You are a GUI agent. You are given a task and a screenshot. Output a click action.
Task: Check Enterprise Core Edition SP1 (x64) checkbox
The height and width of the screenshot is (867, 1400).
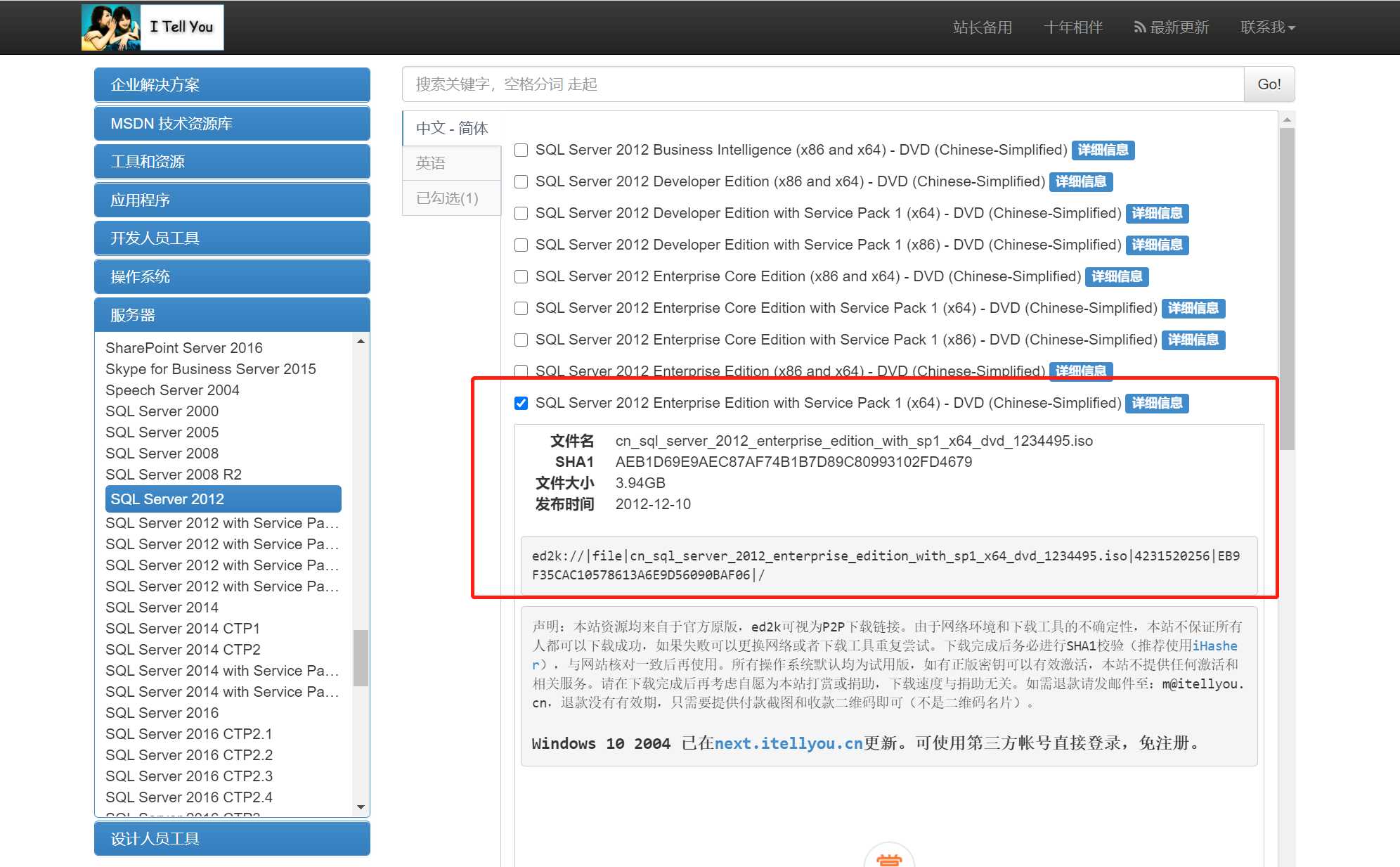point(521,308)
